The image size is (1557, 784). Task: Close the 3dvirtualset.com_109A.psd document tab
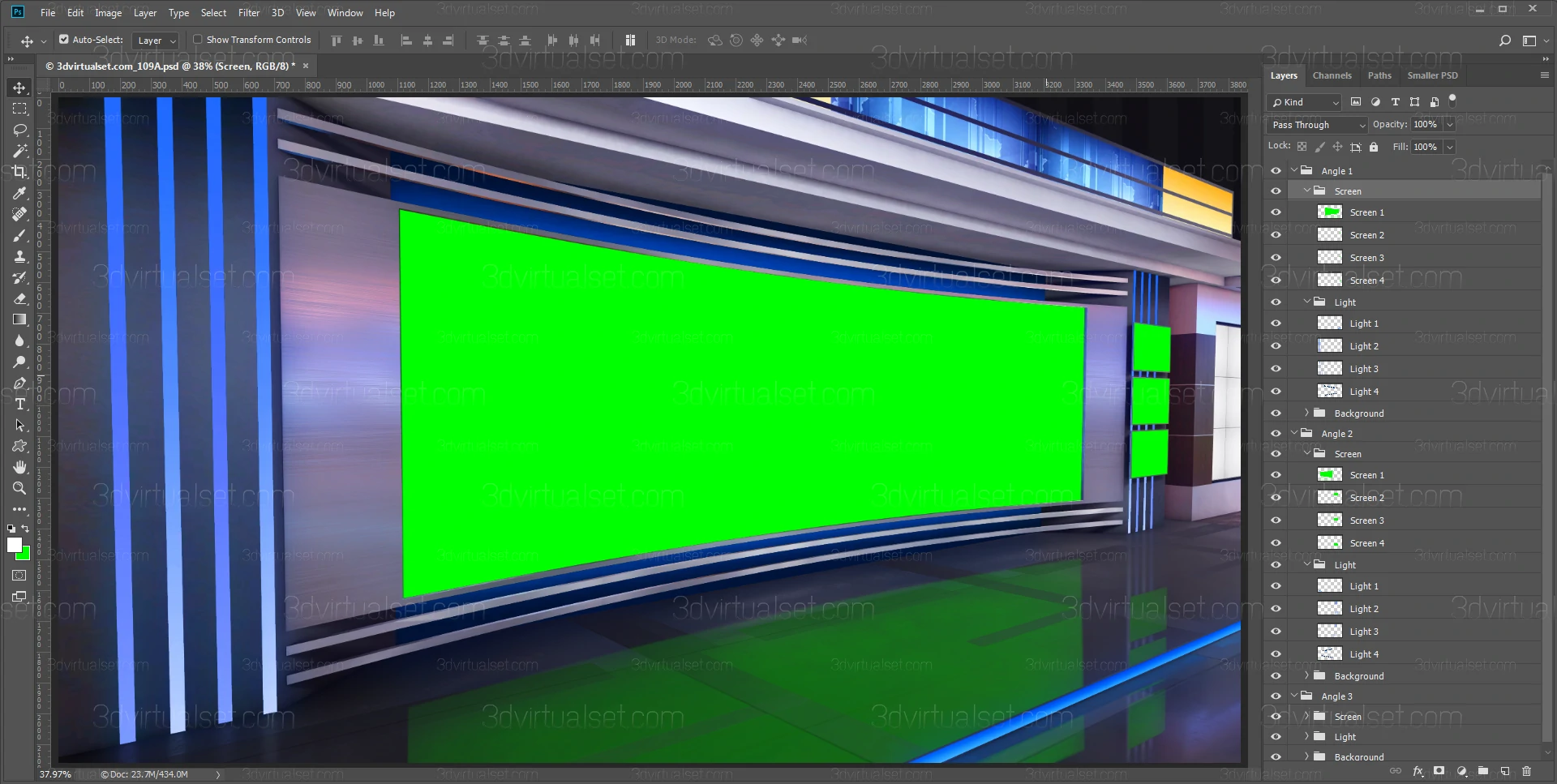pyautogui.click(x=306, y=66)
